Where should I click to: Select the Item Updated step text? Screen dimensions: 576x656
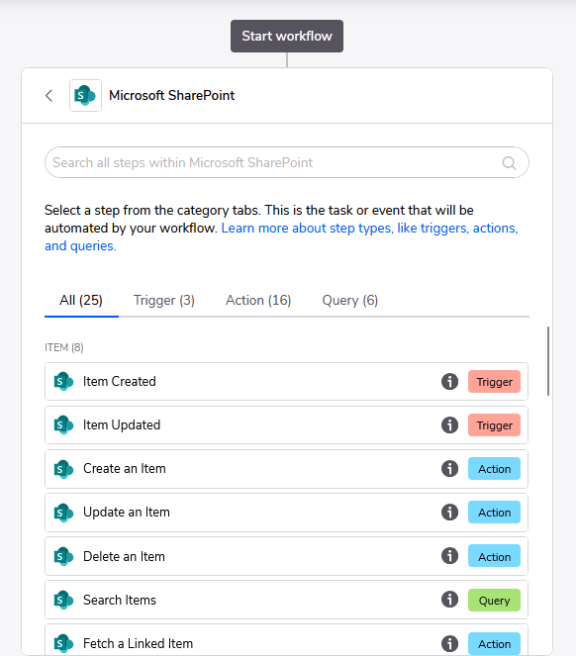click(x=121, y=425)
